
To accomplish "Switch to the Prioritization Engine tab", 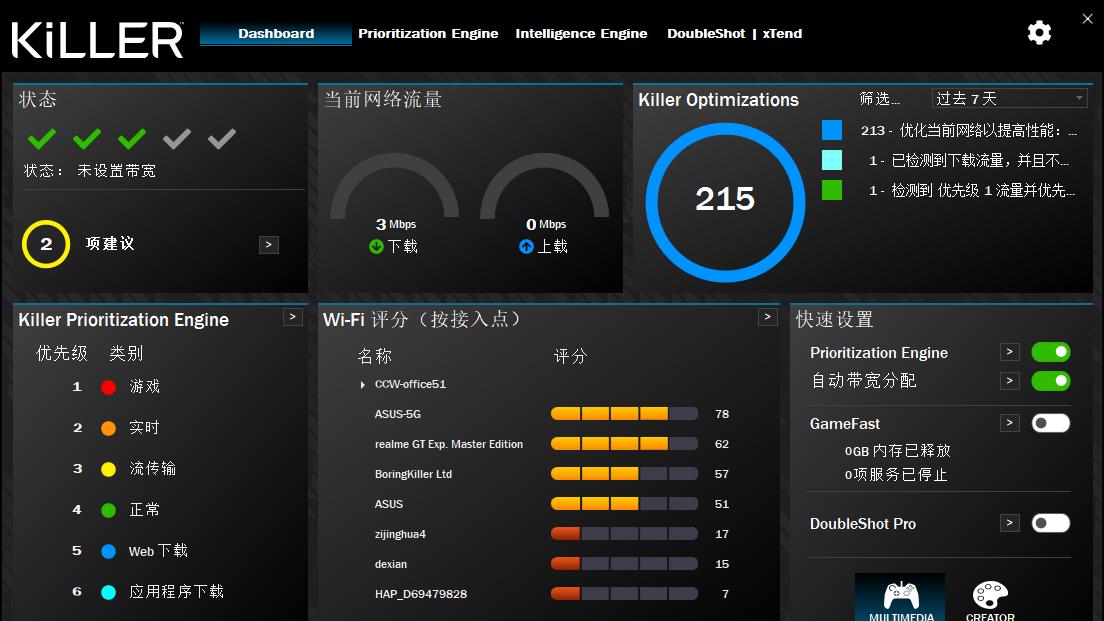I will click(428, 33).
